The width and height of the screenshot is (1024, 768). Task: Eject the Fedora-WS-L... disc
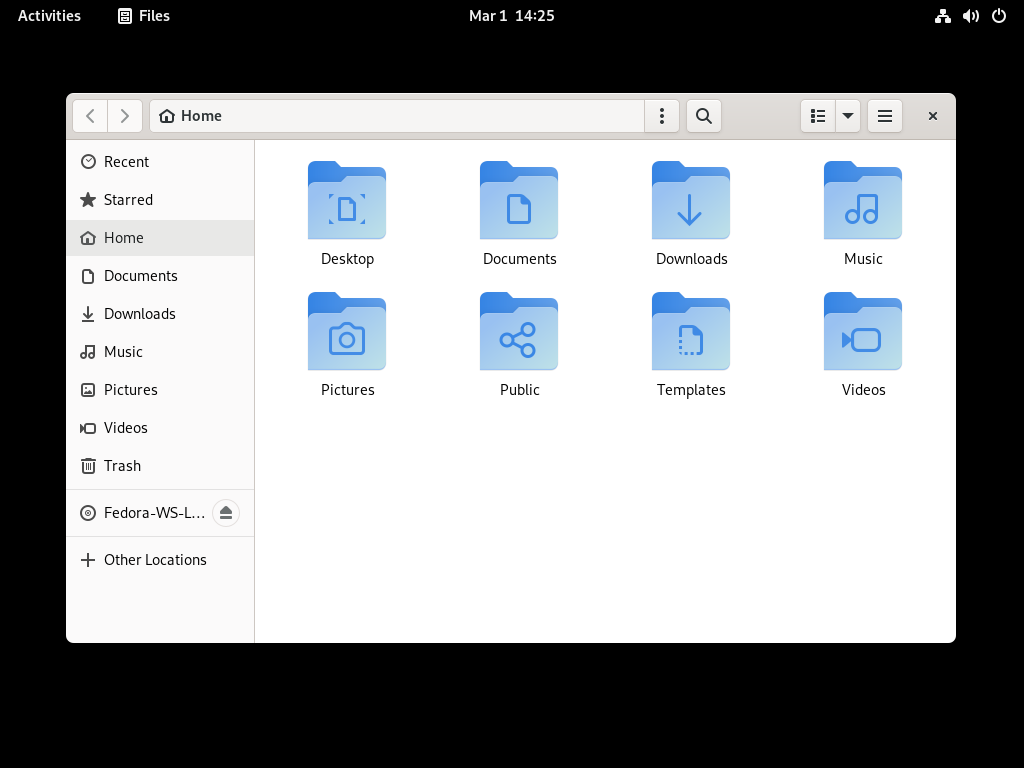(226, 513)
